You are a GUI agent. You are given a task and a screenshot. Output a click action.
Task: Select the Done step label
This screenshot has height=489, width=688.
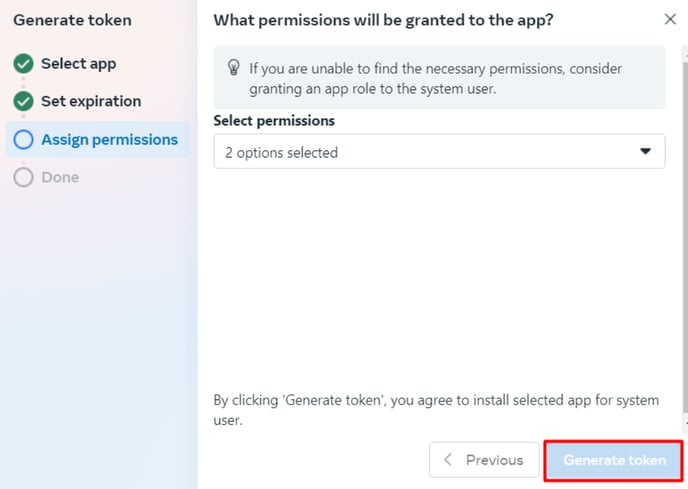(60, 177)
